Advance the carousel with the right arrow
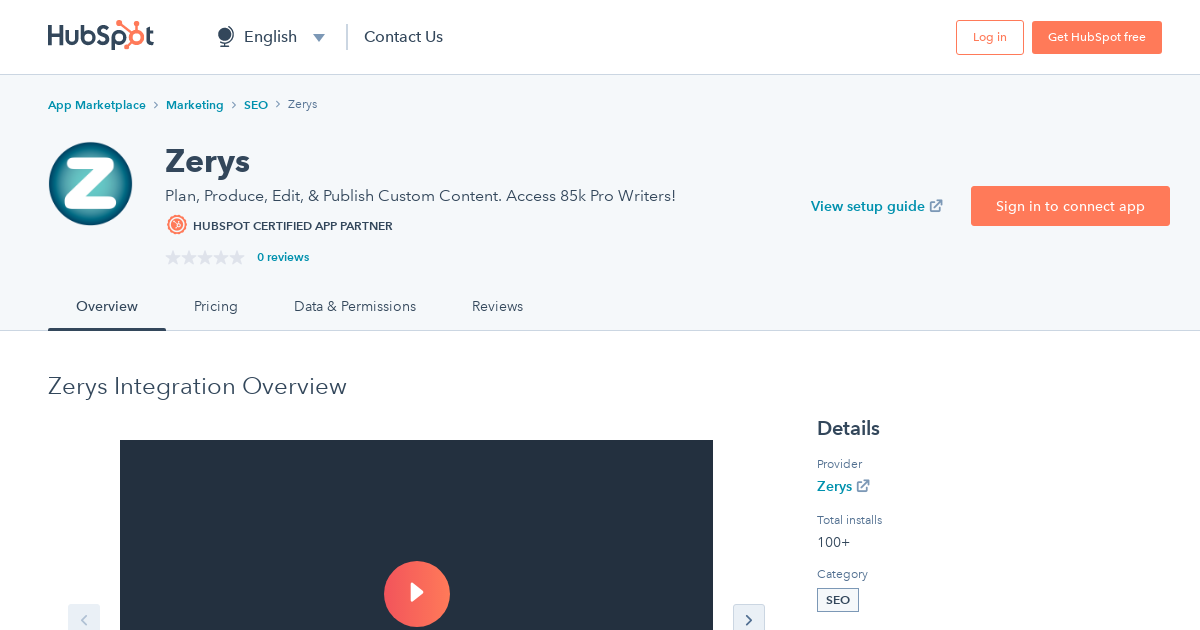Screen dimensions: 1200x630 749,618
